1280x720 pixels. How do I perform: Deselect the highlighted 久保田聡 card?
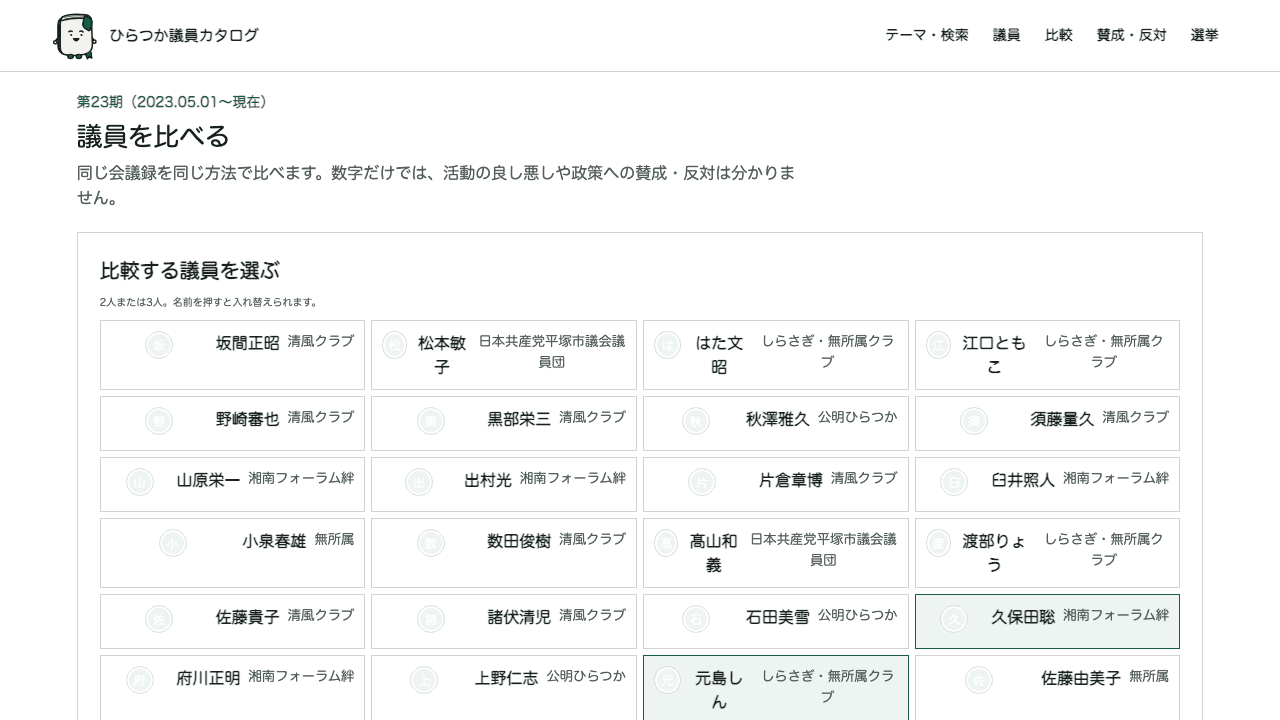(x=1047, y=622)
